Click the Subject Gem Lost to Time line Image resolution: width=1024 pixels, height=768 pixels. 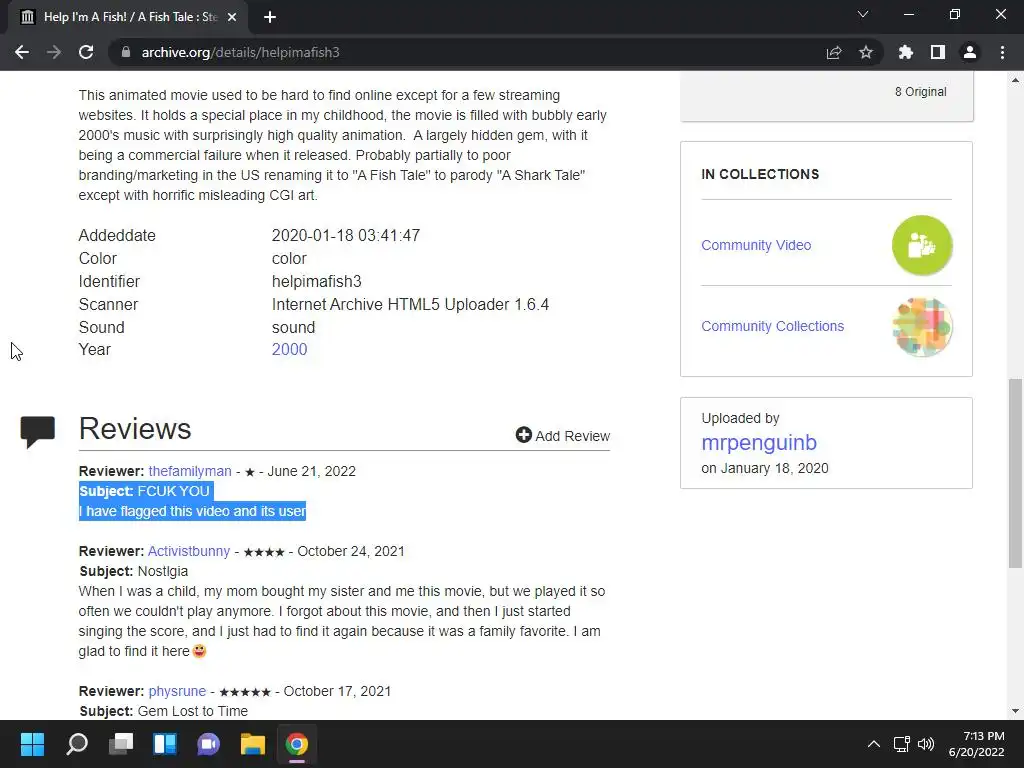point(164,711)
